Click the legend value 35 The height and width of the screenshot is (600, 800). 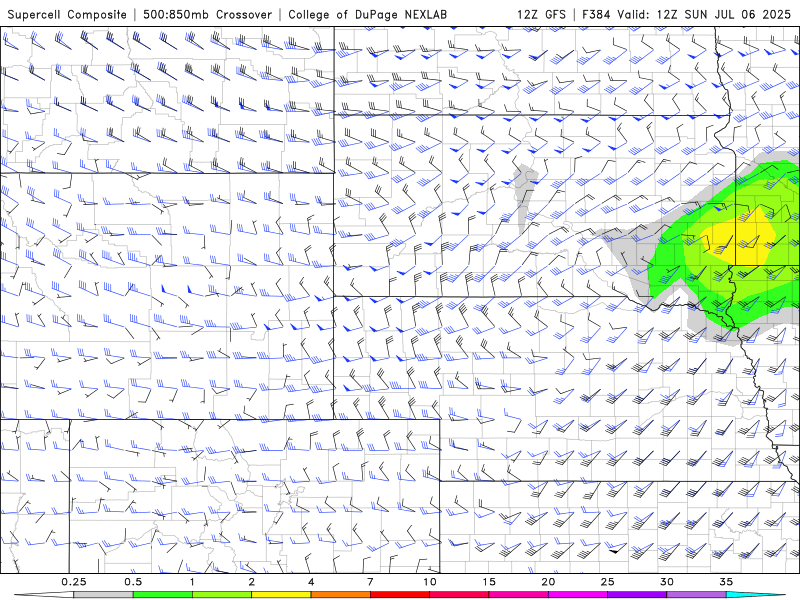(x=727, y=582)
